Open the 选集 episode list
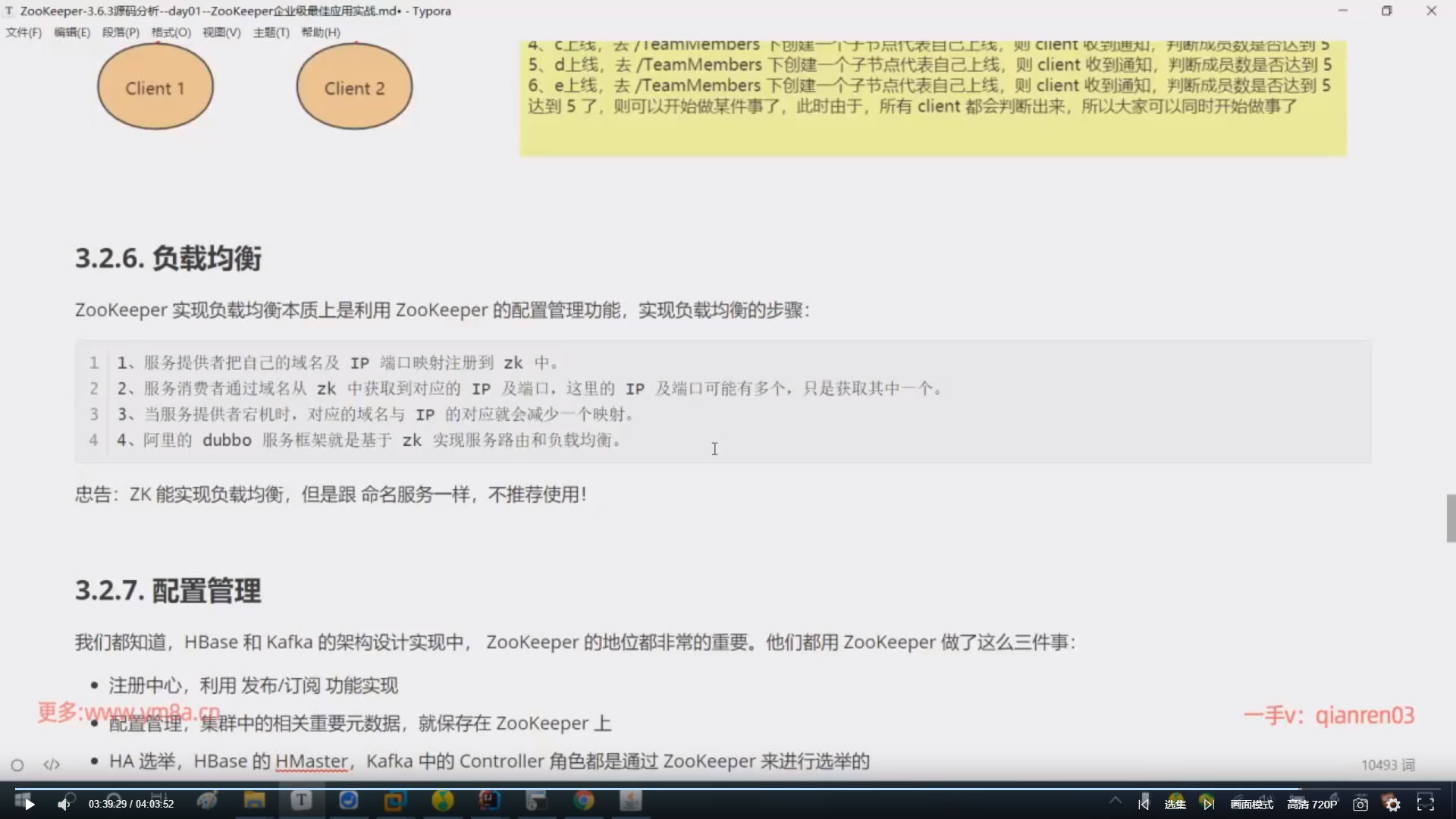The height and width of the screenshot is (819, 1456). tap(1175, 804)
